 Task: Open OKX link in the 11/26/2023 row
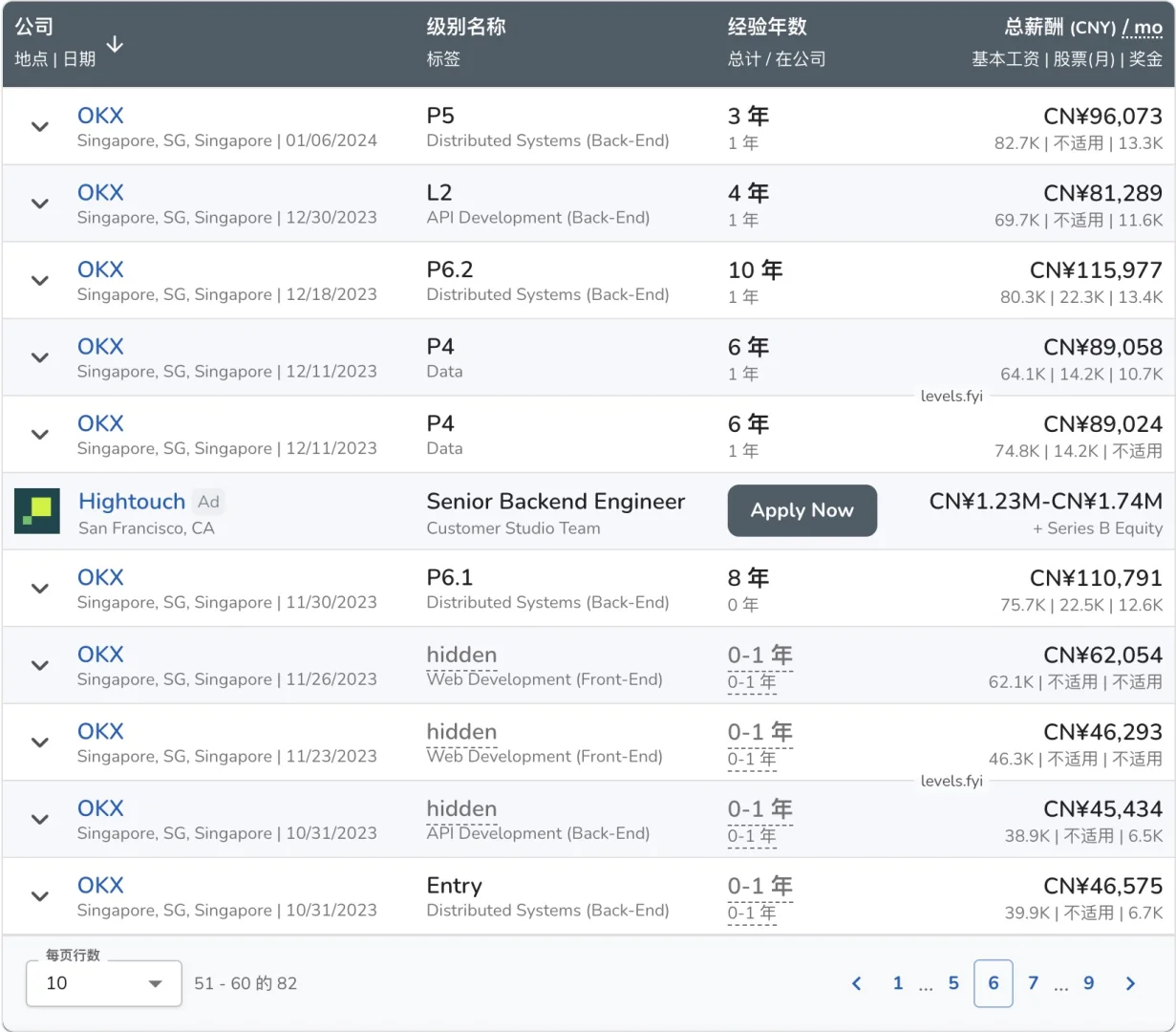(100, 655)
